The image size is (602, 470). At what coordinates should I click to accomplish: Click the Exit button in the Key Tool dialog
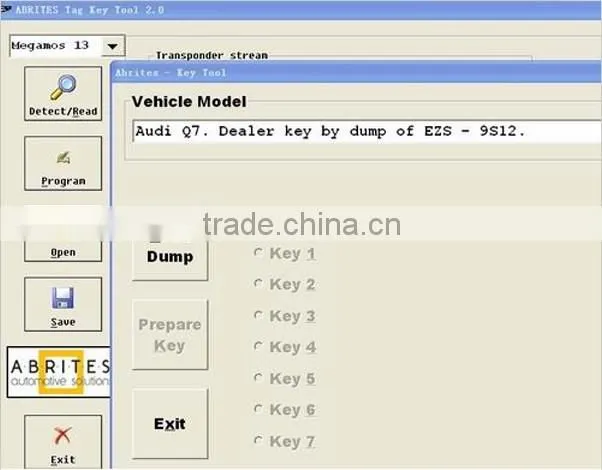coord(170,424)
